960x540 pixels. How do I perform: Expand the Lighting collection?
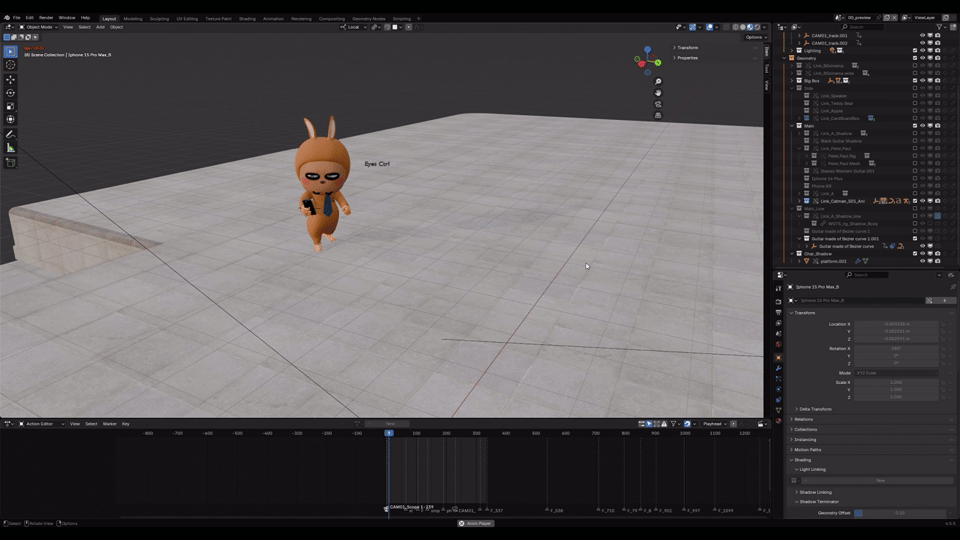792,50
